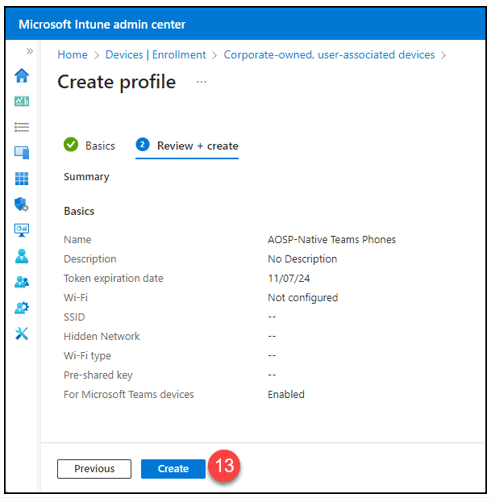Screen dimensions: 492x498
Task: Click the Microsoft Intune admin center title
Action: [102, 24]
